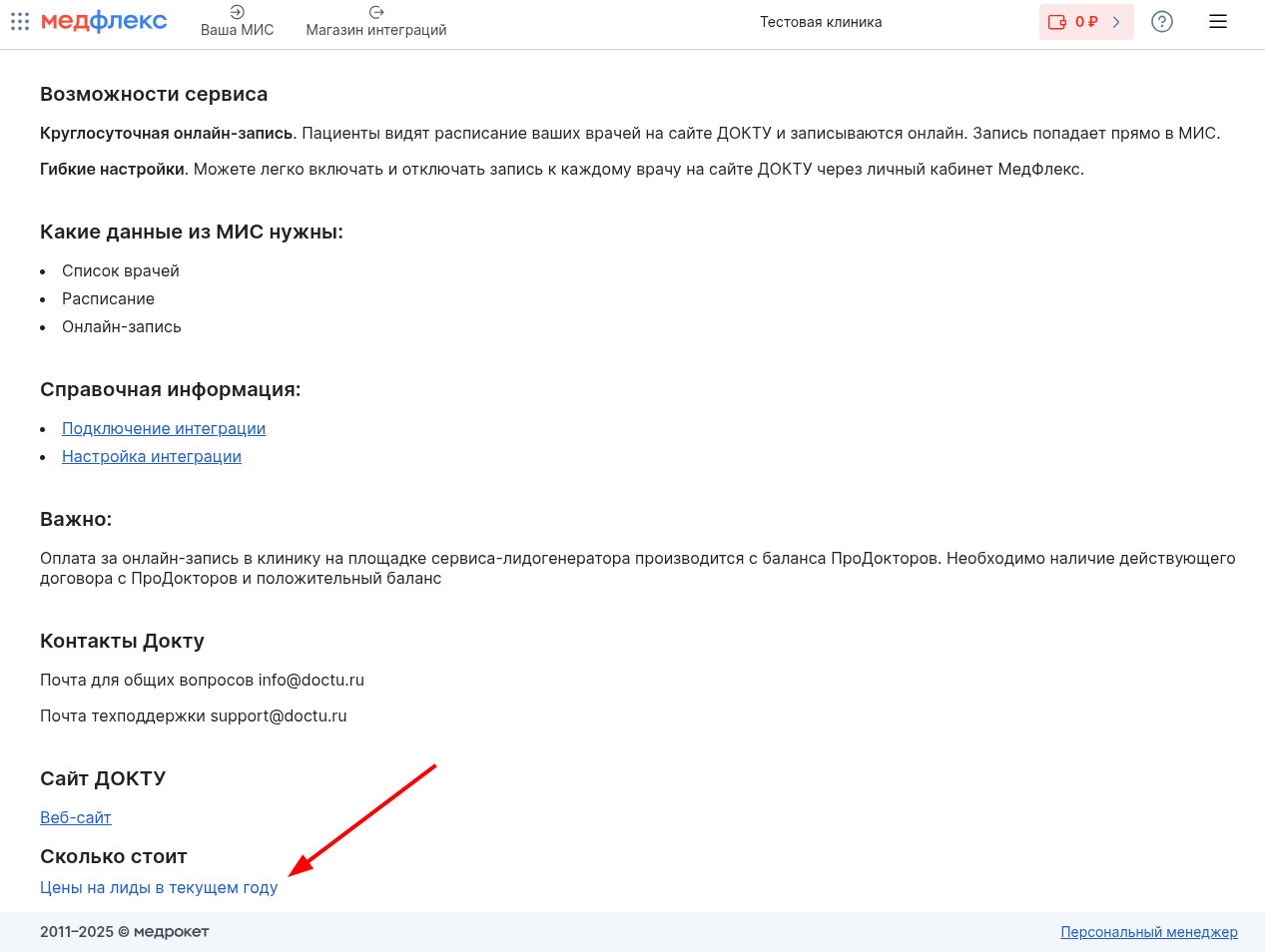This screenshot has height=952, width=1265.
Task: Open the Настройка интеграции link
Action: click(152, 456)
